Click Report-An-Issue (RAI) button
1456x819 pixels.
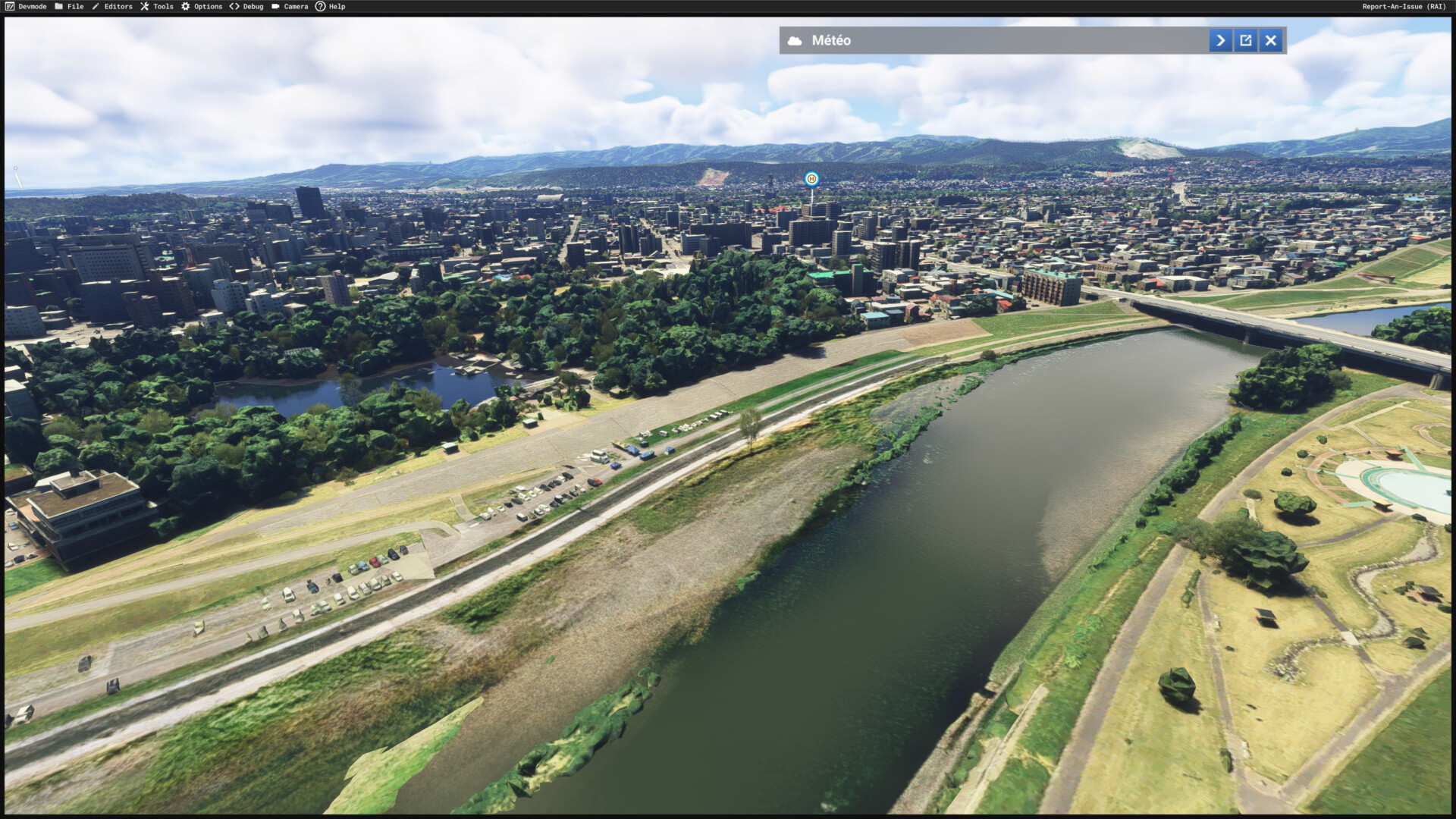[x=1404, y=6]
